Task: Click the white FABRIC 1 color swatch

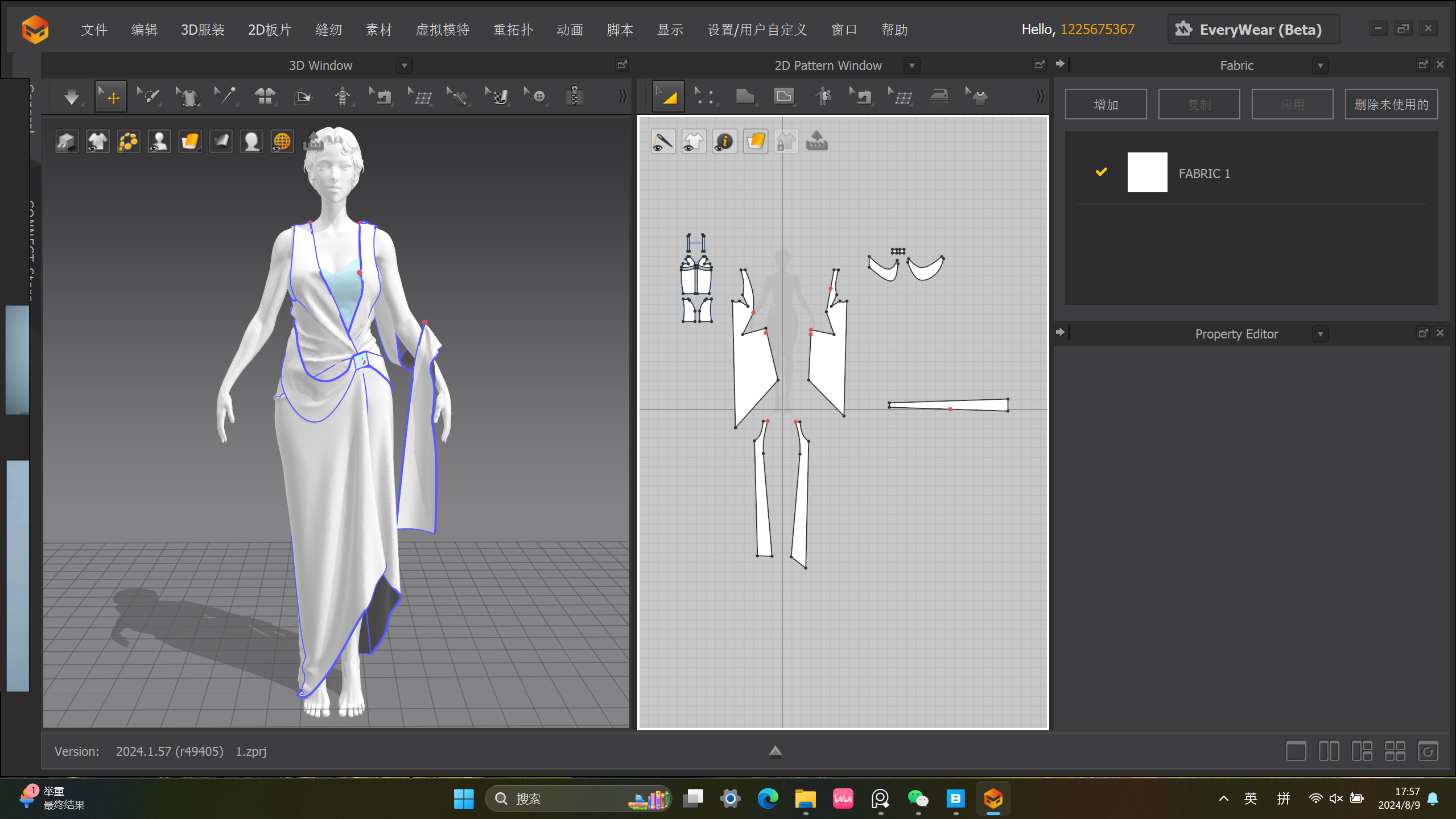Action: (x=1146, y=172)
